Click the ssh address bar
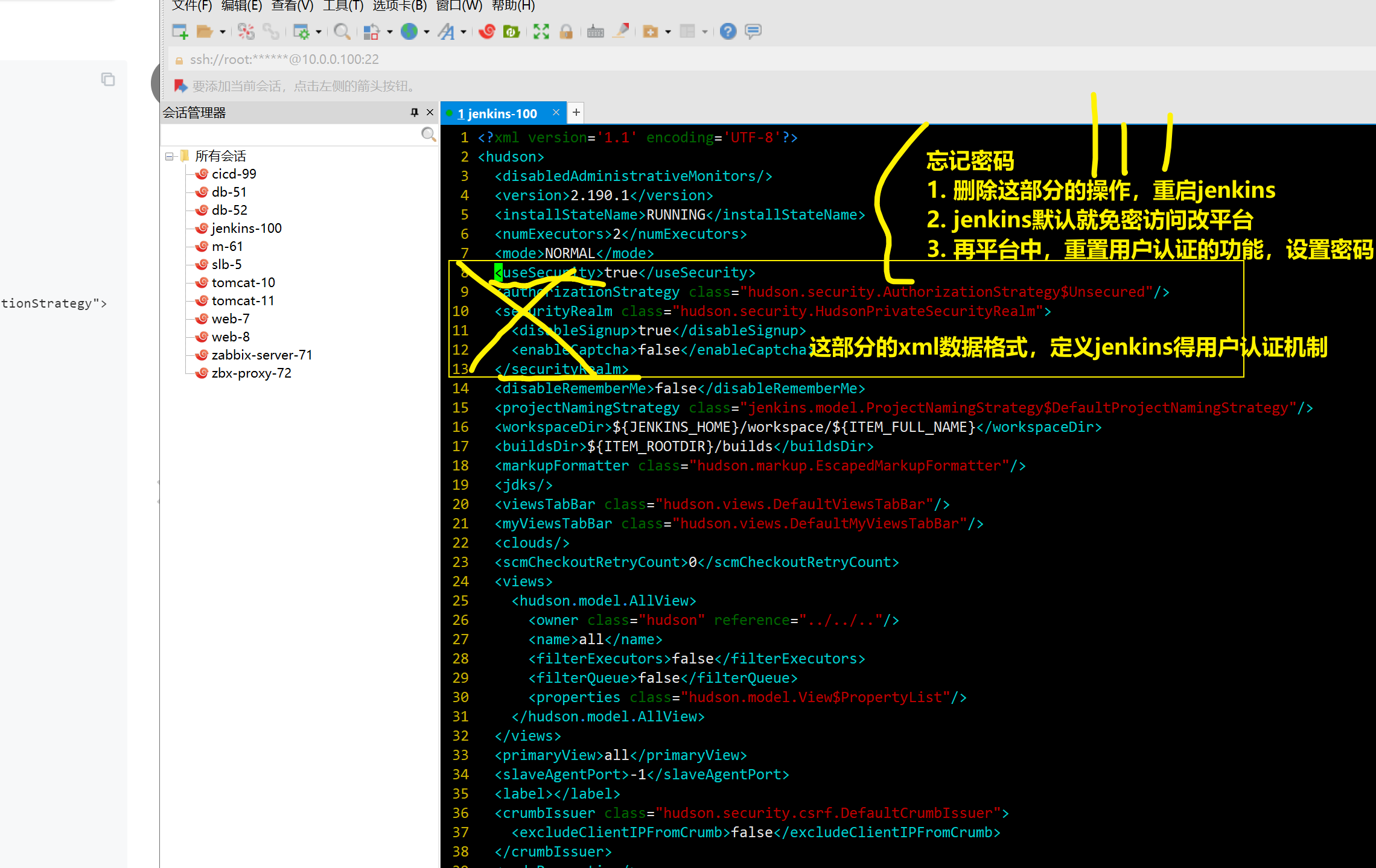Viewport: 1376px width, 868px height. pyautogui.click(x=284, y=59)
